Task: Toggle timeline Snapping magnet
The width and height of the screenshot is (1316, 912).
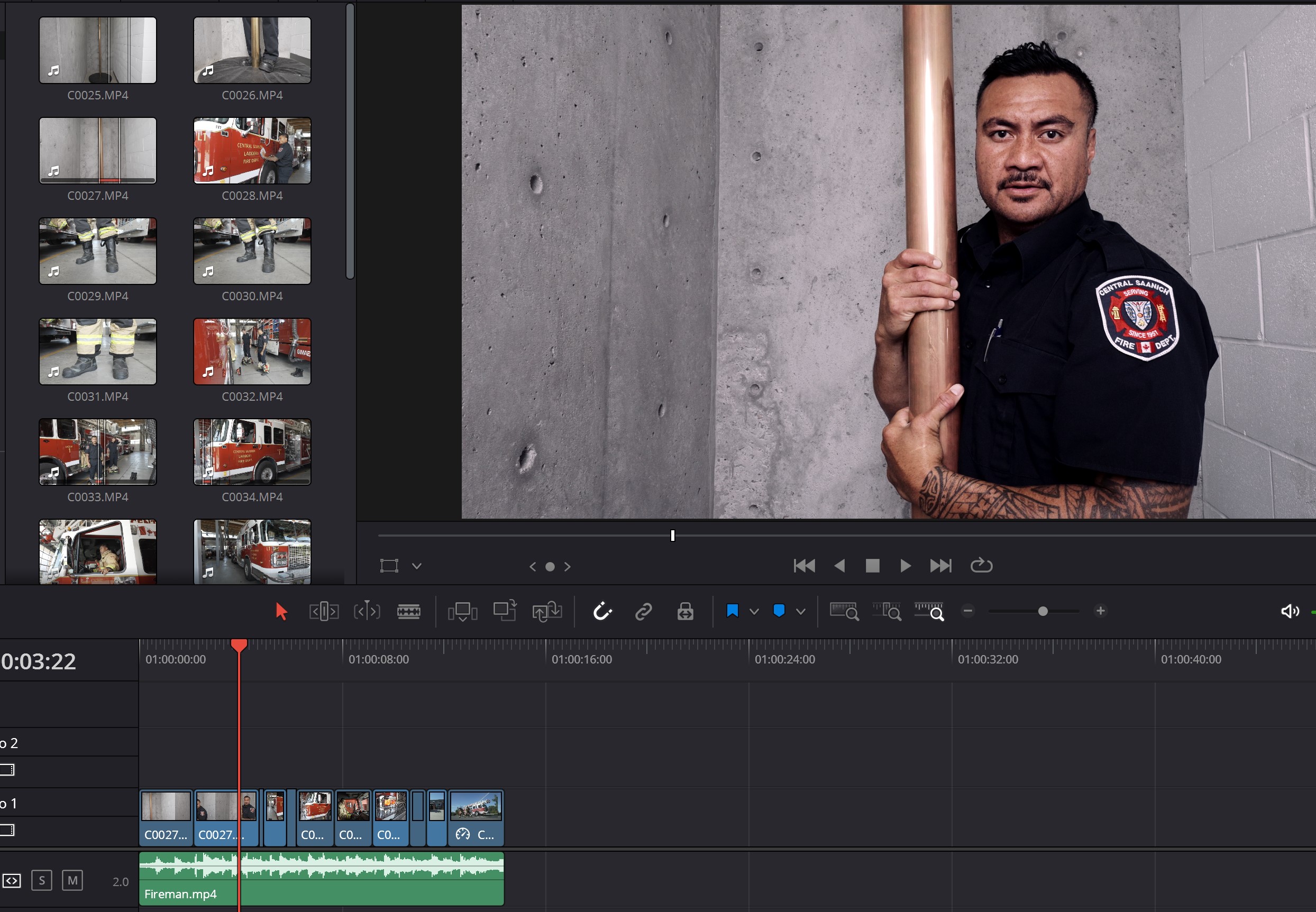Action: [x=602, y=611]
